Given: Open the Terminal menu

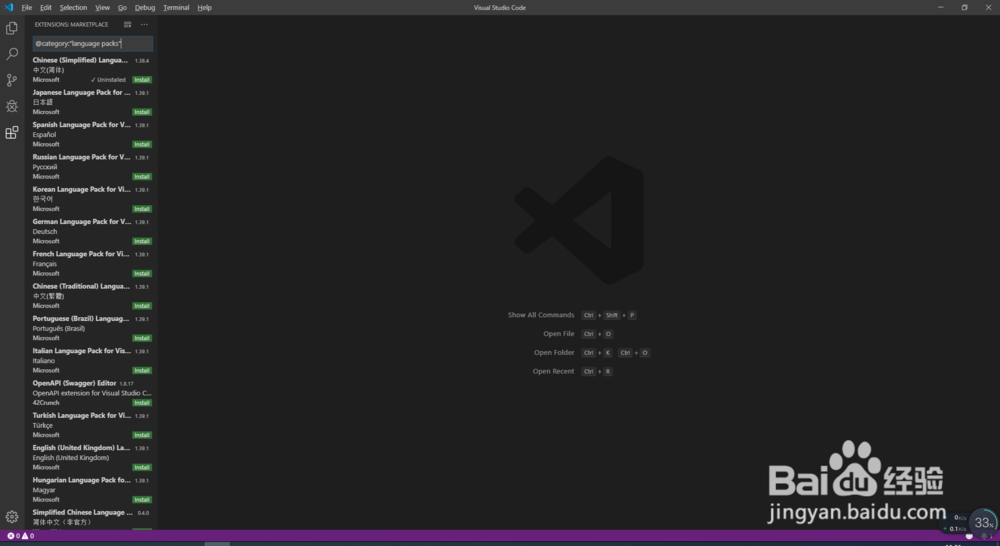Looking at the screenshot, I should [176, 8].
